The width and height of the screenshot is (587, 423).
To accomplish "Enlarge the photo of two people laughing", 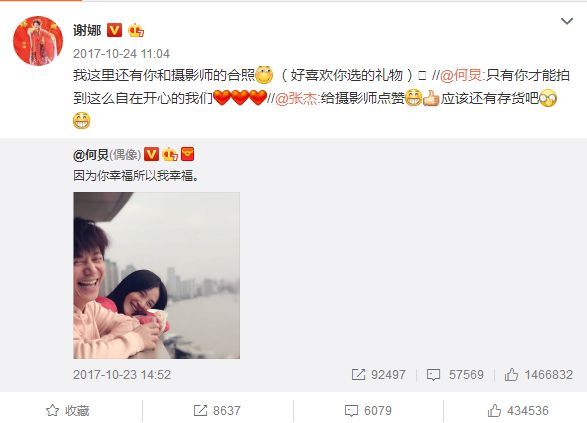I will click(x=156, y=276).
